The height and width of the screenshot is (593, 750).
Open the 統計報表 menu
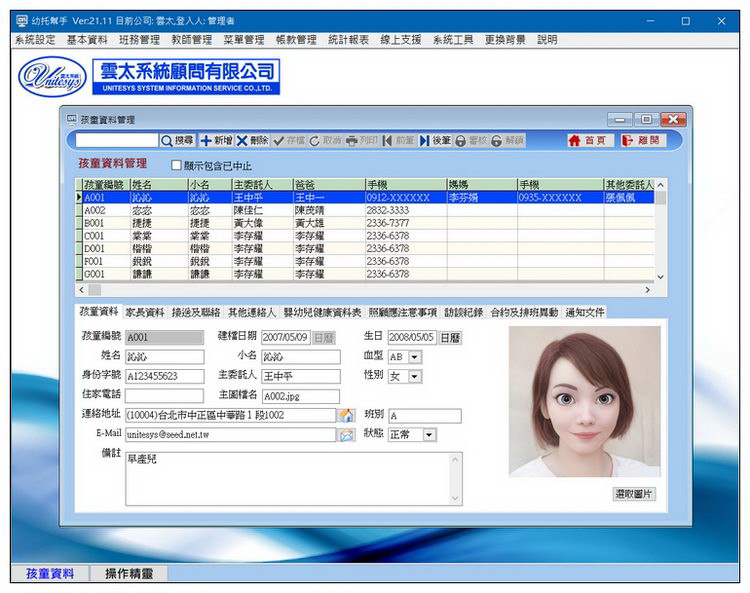[349, 40]
